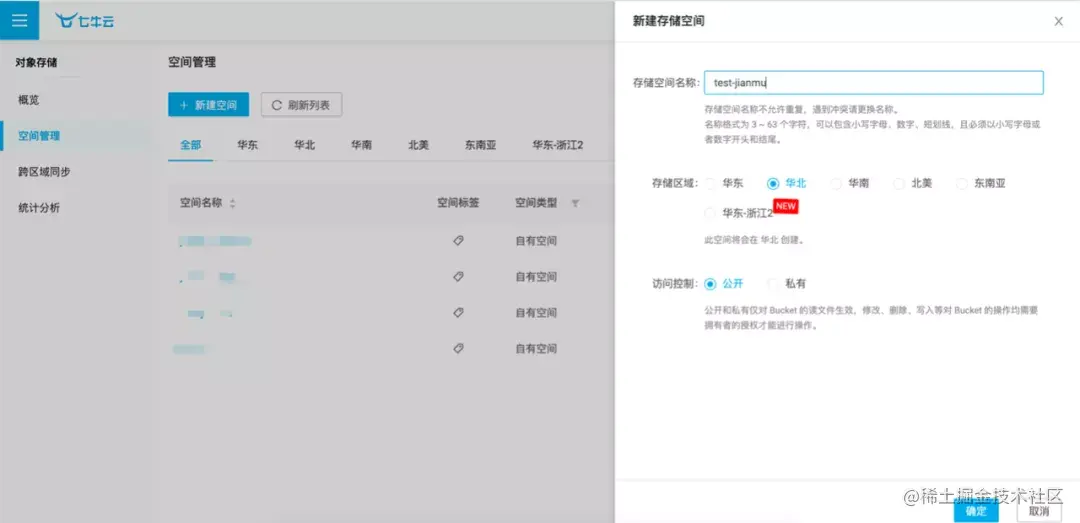Click the tag icon in the third bucket row

click(x=458, y=312)
